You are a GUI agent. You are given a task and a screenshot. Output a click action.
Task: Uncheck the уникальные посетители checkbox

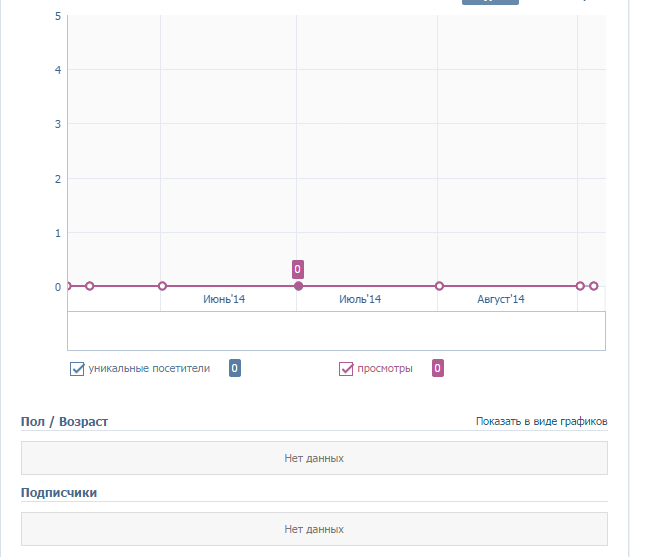77,369
